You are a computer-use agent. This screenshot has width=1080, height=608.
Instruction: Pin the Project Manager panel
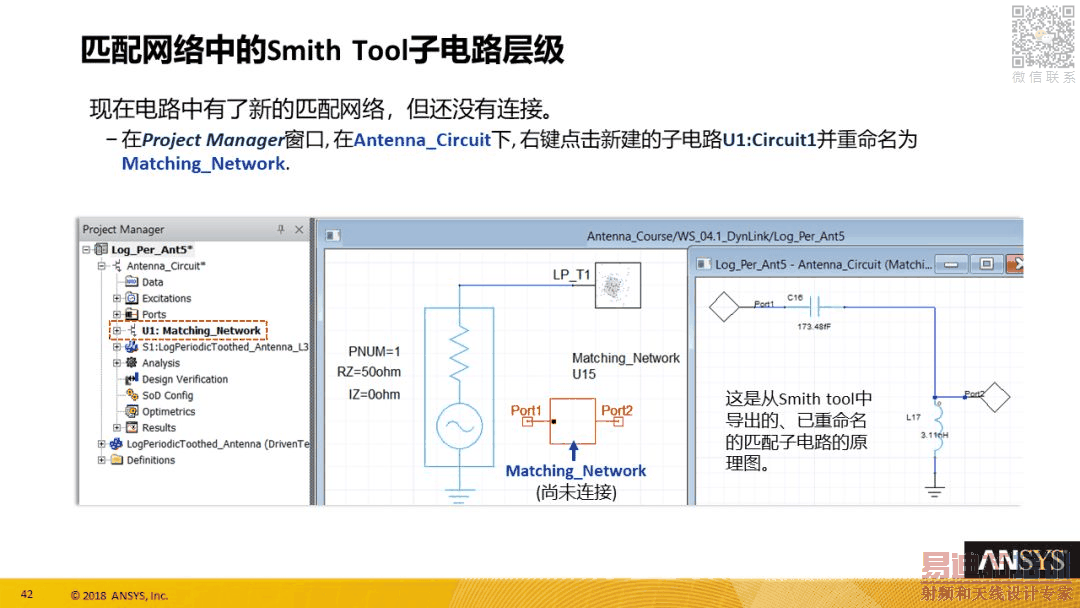(x=280, y=229)
